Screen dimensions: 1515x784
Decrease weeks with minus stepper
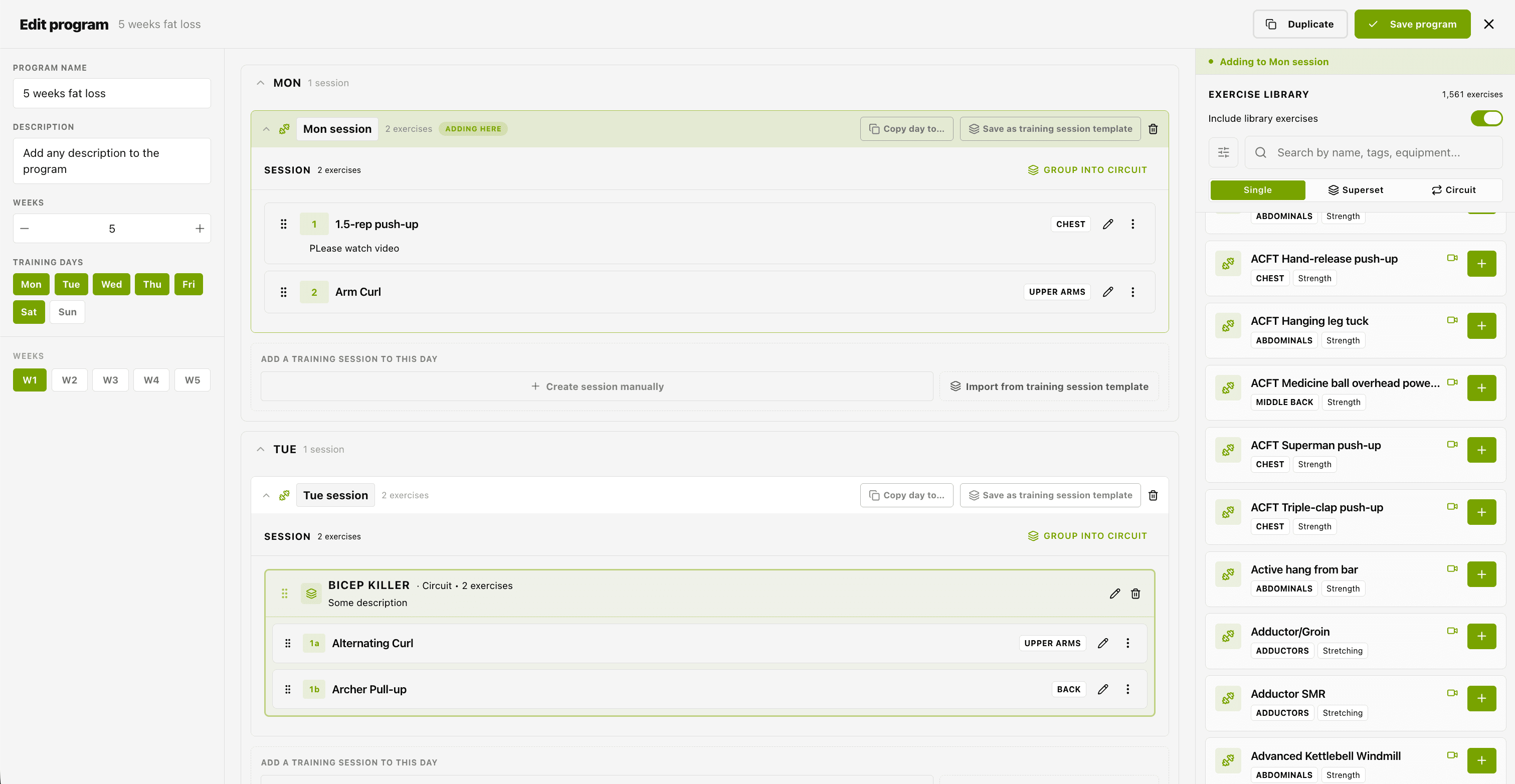click(25, 228)
